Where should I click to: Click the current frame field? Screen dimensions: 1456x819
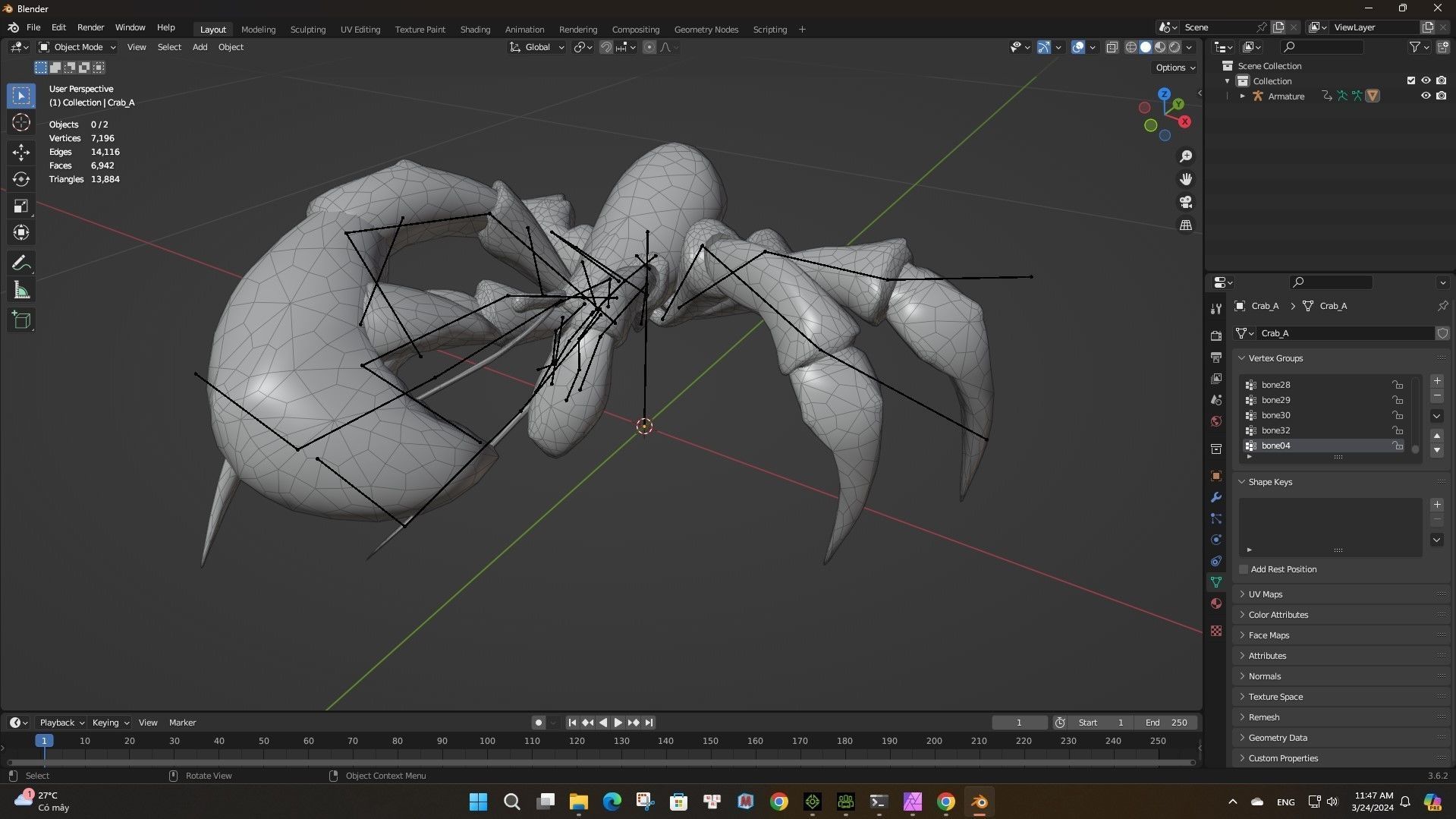[1019, 723]
